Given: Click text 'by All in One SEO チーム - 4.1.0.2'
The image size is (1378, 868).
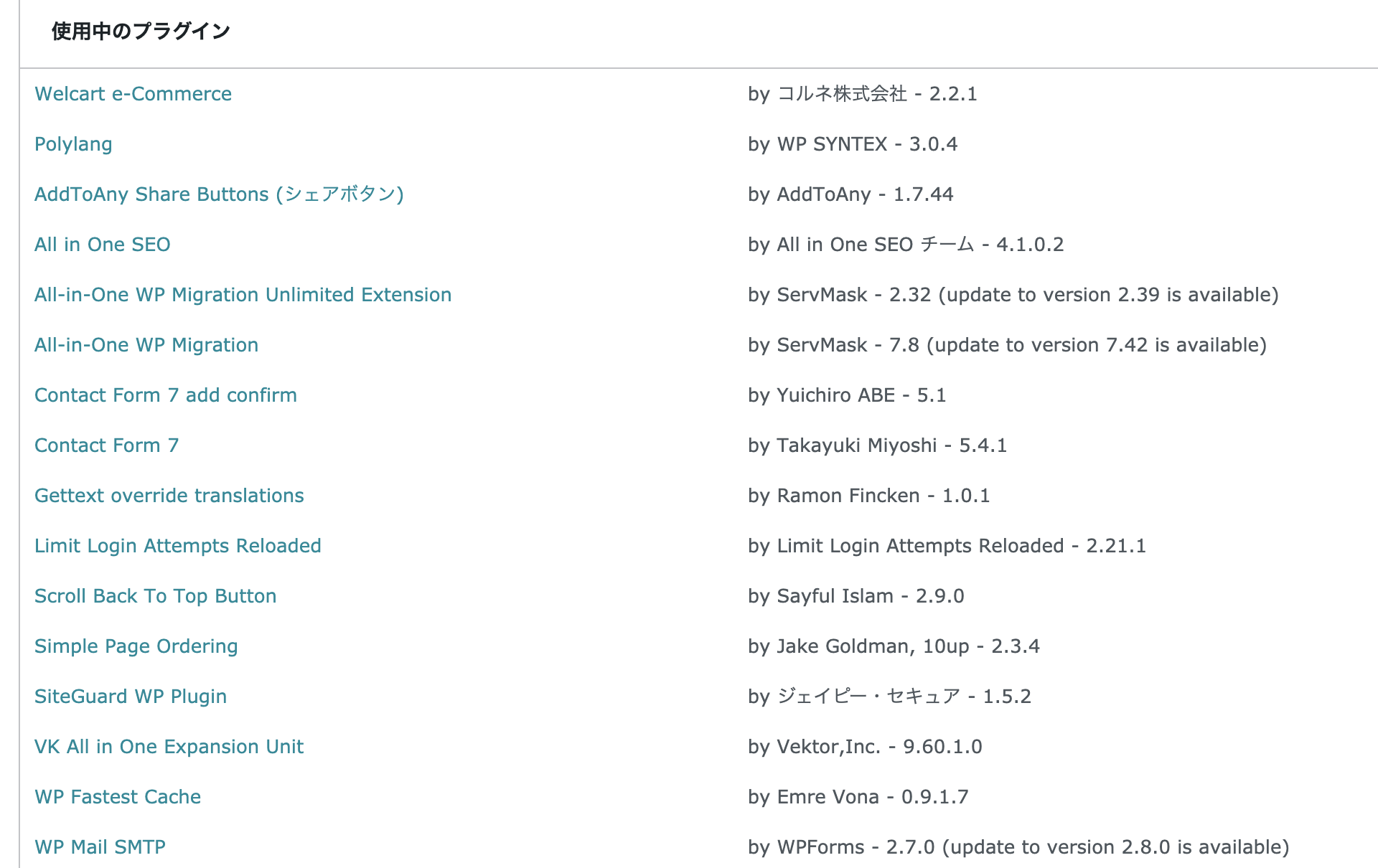Looking at the screenshot, I should coord(906,245).
